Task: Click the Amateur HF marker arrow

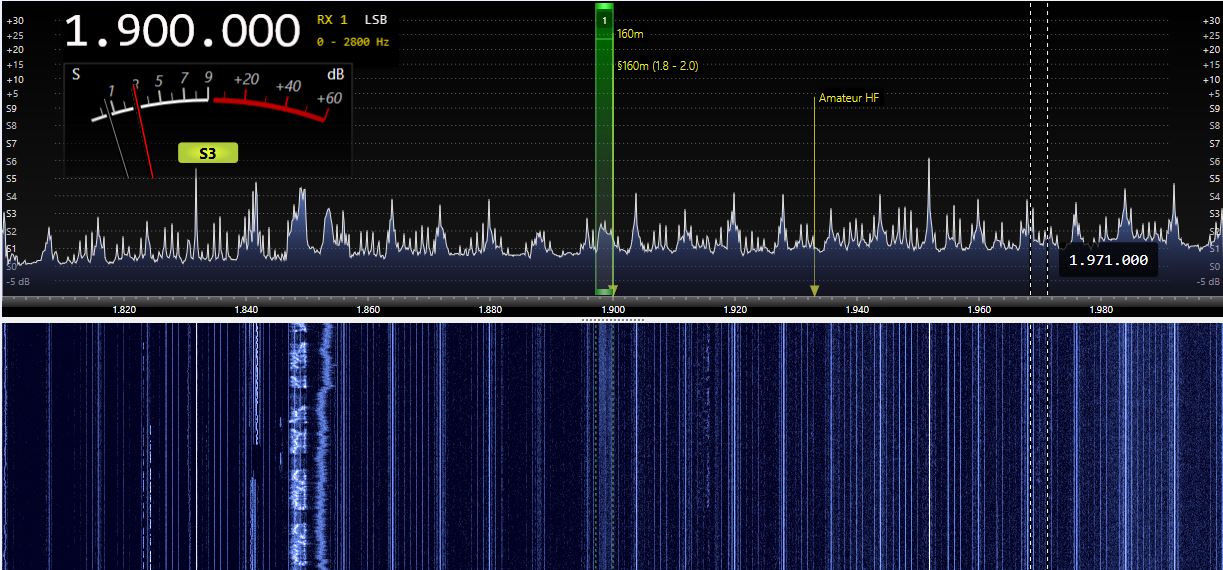Action: 814,290
